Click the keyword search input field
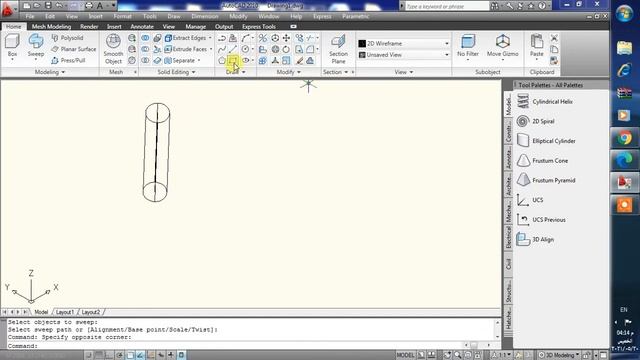This screenshot has height=360, width=640. (447, 6)
